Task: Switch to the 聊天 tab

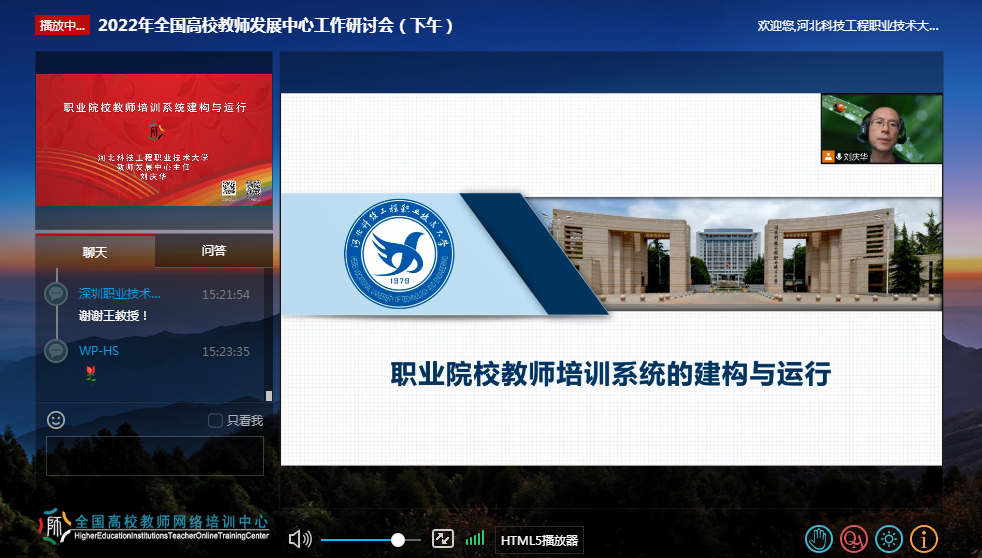Action: (x=95, y=252)
